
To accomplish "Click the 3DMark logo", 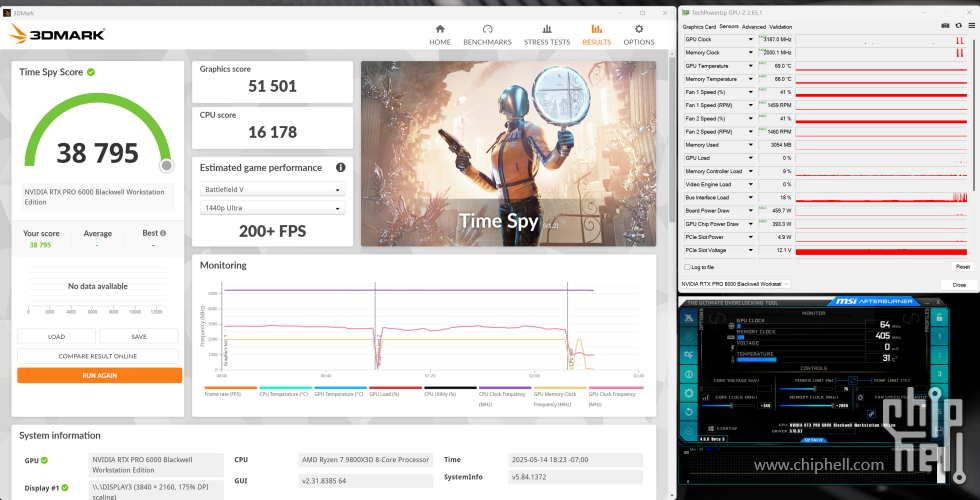I will click(58, 34).
